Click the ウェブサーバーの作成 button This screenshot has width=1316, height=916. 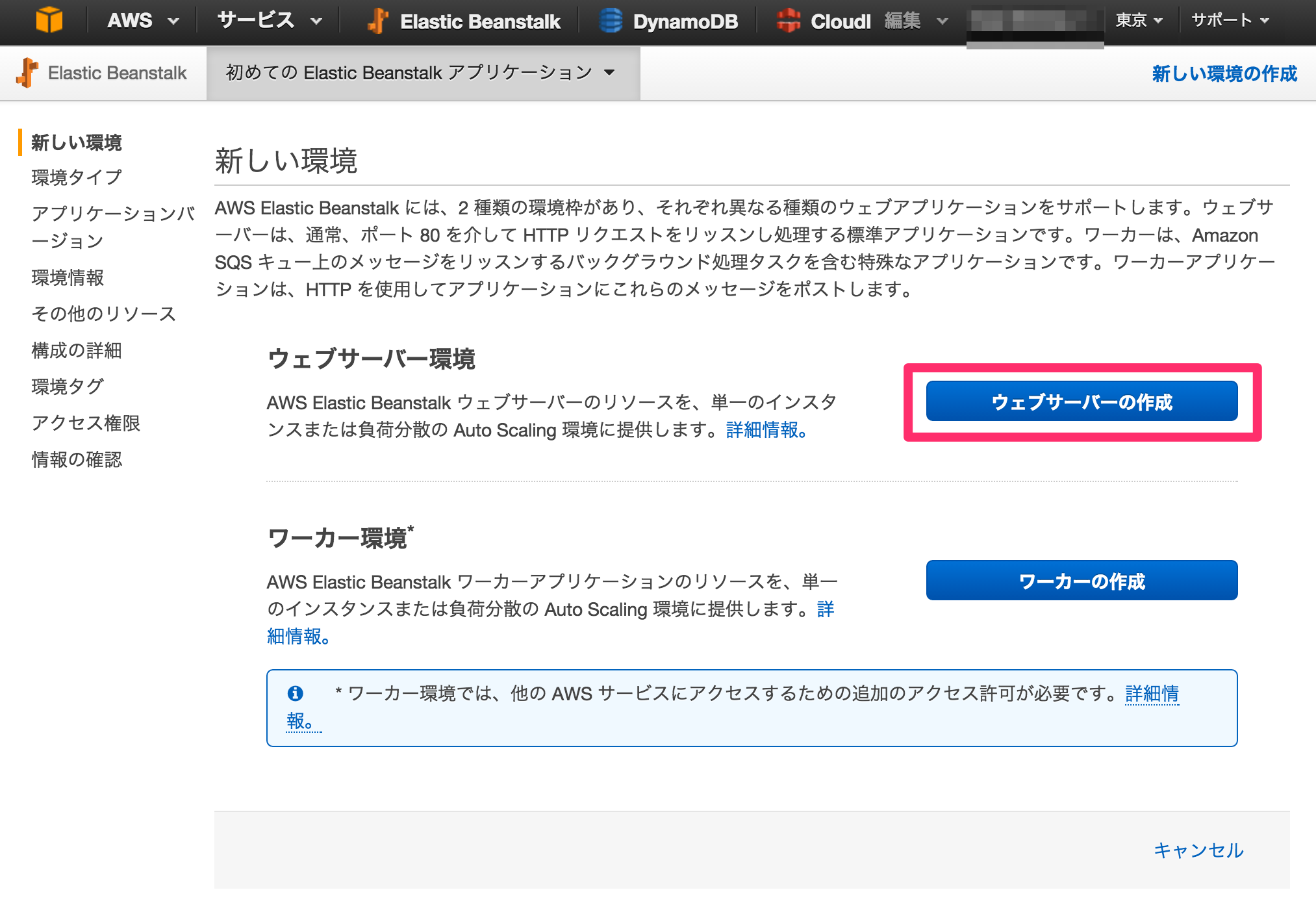[1082, 401]
